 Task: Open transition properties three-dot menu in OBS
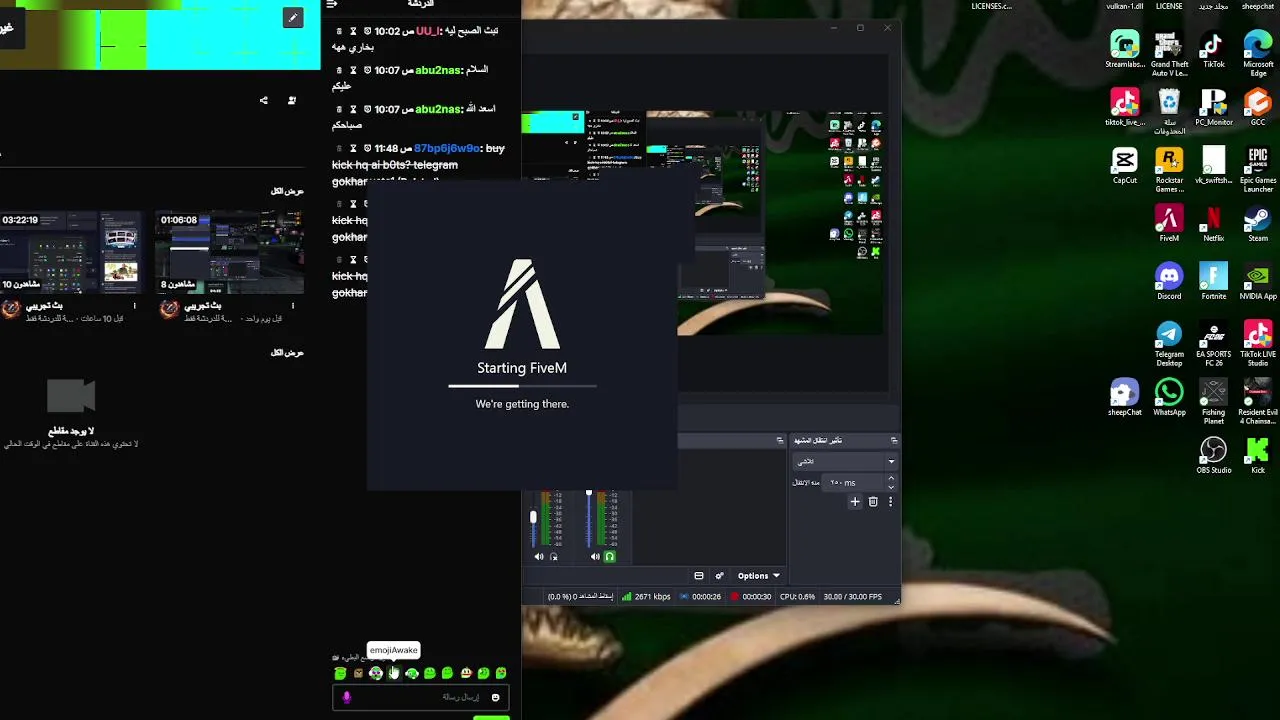[x=890, y=502]
